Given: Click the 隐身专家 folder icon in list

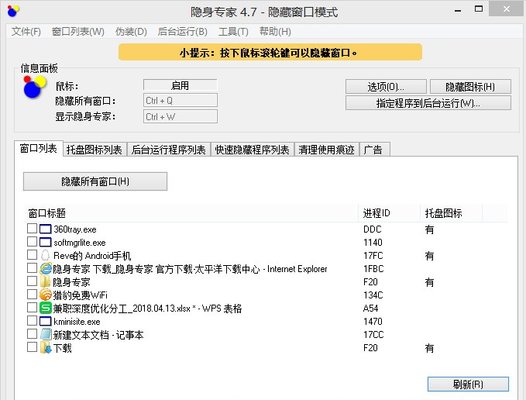Looking at the screenshot, I should coord(45,282).
